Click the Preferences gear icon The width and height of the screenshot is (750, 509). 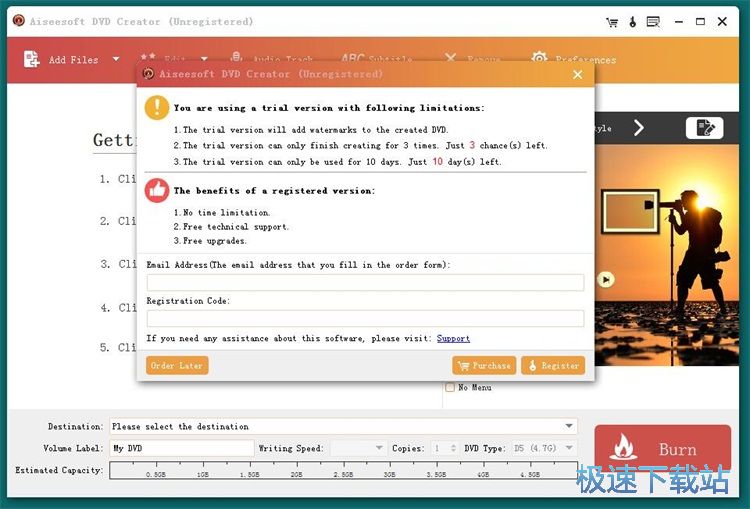click(x=539, y=58)
